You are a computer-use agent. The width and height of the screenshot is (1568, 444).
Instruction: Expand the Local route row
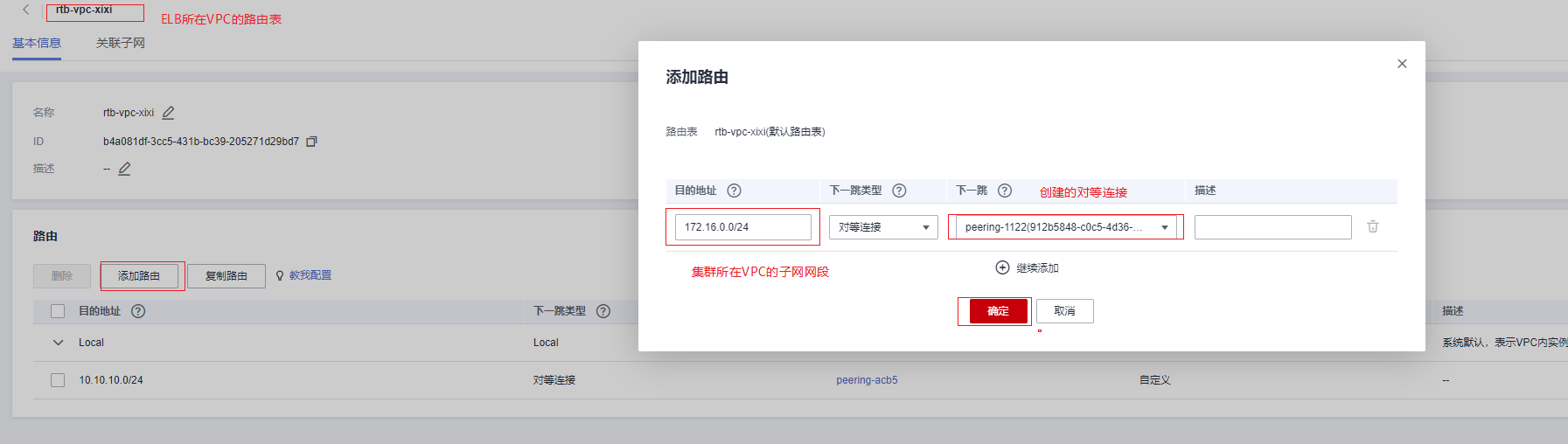tap(58, 343)
